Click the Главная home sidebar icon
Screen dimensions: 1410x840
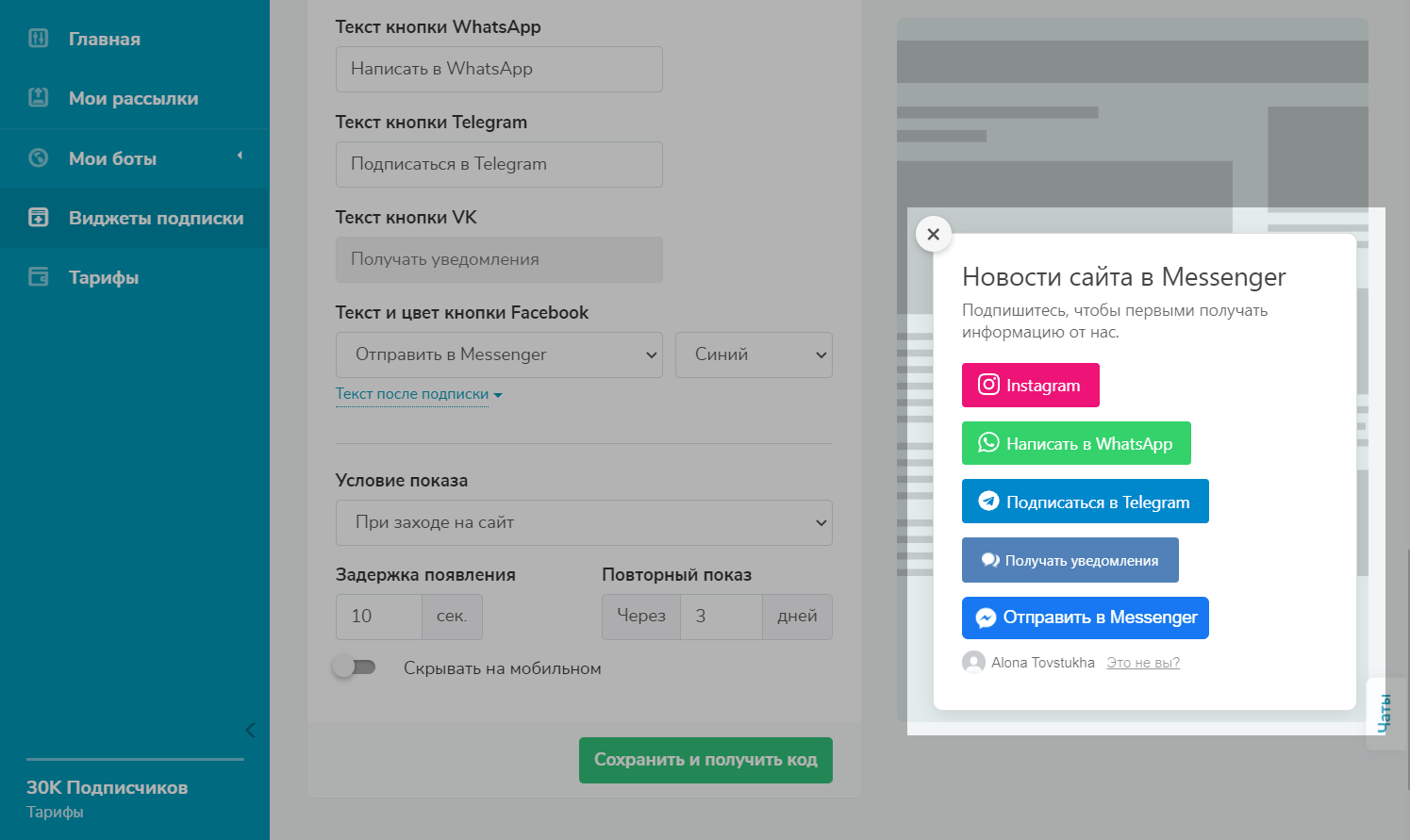tap(39, 39)
